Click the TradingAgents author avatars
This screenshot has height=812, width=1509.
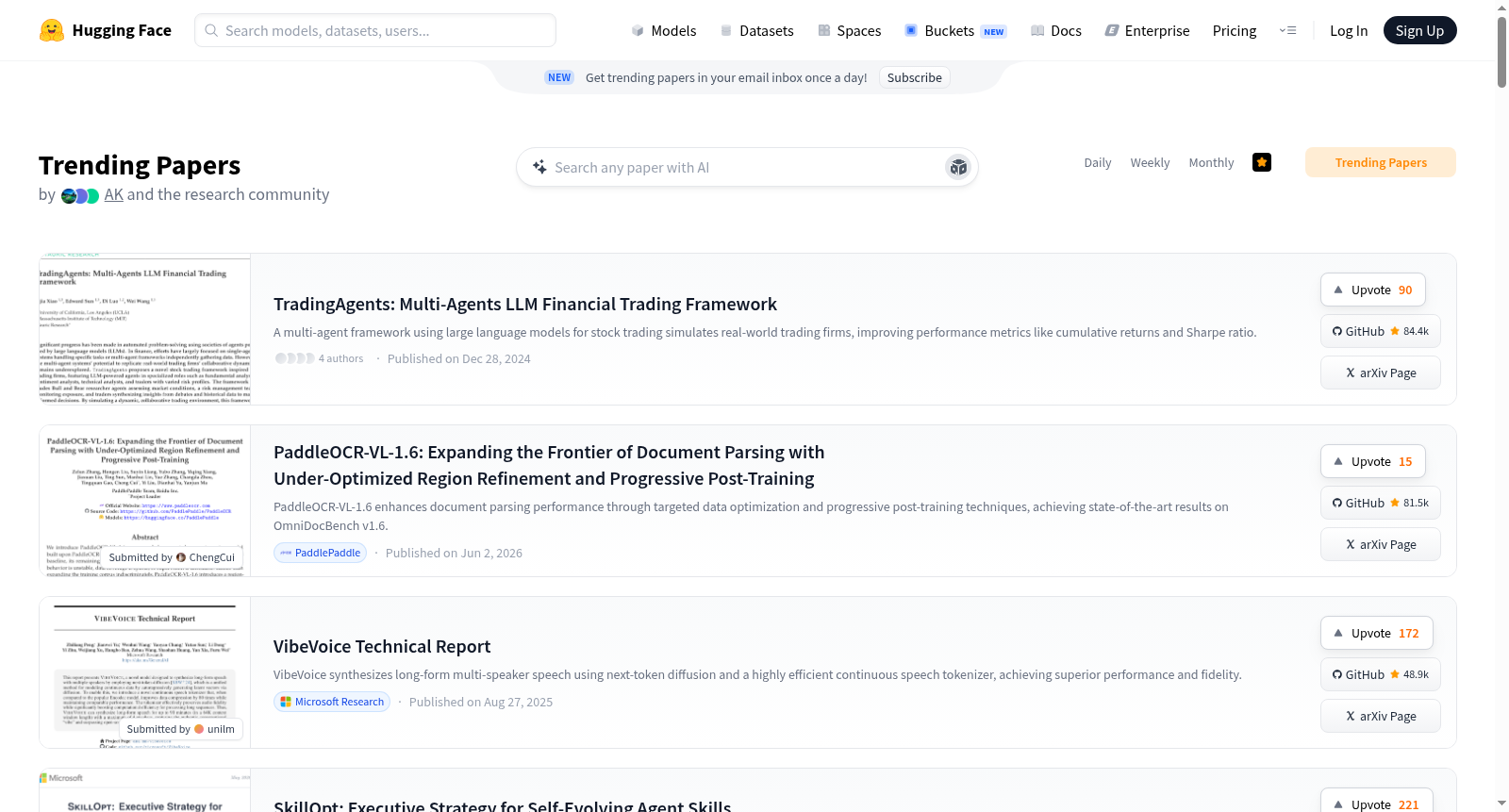(x=295, y=358)
